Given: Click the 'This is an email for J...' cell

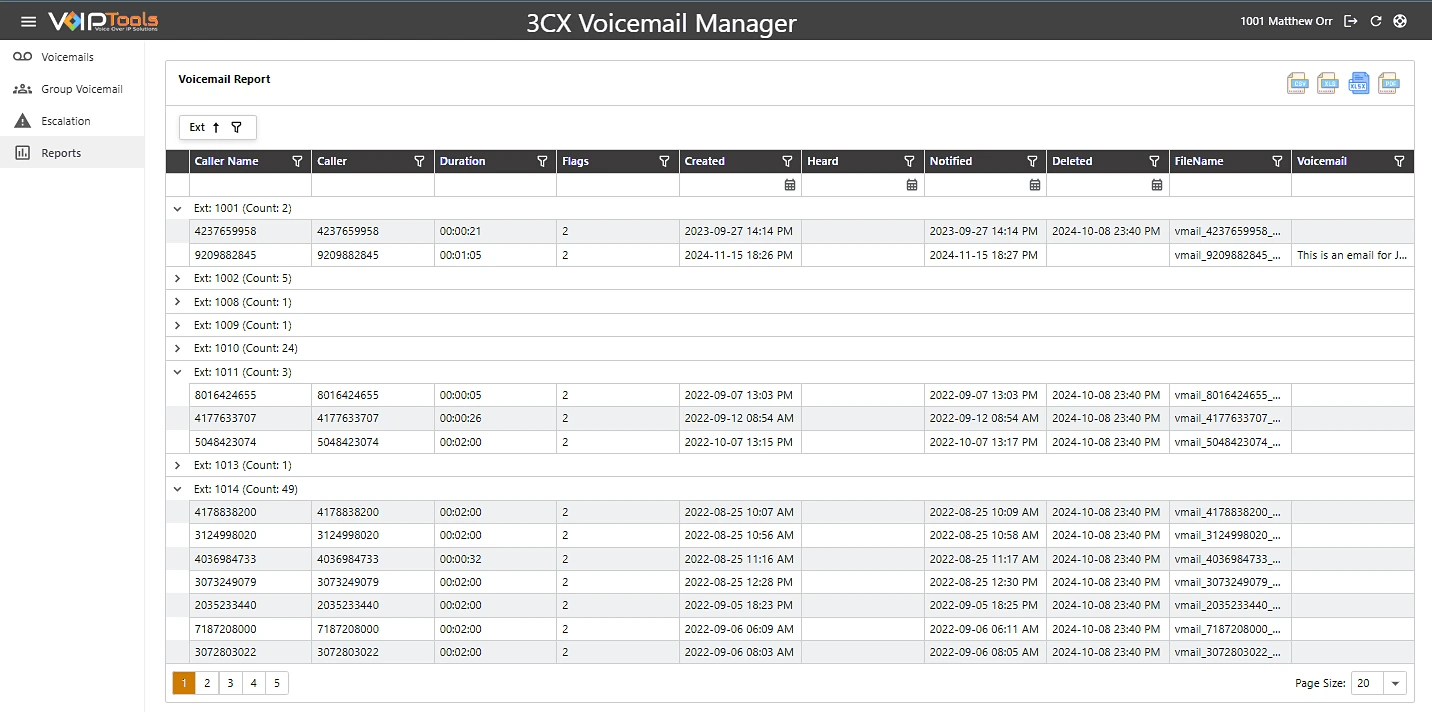Looking at the screenshot, I should [1353, 255].
